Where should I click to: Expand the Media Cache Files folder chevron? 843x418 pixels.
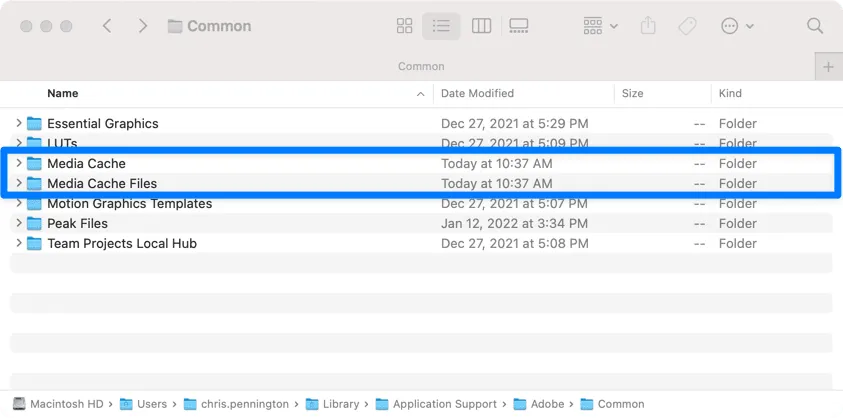click(x=19, y=183)
